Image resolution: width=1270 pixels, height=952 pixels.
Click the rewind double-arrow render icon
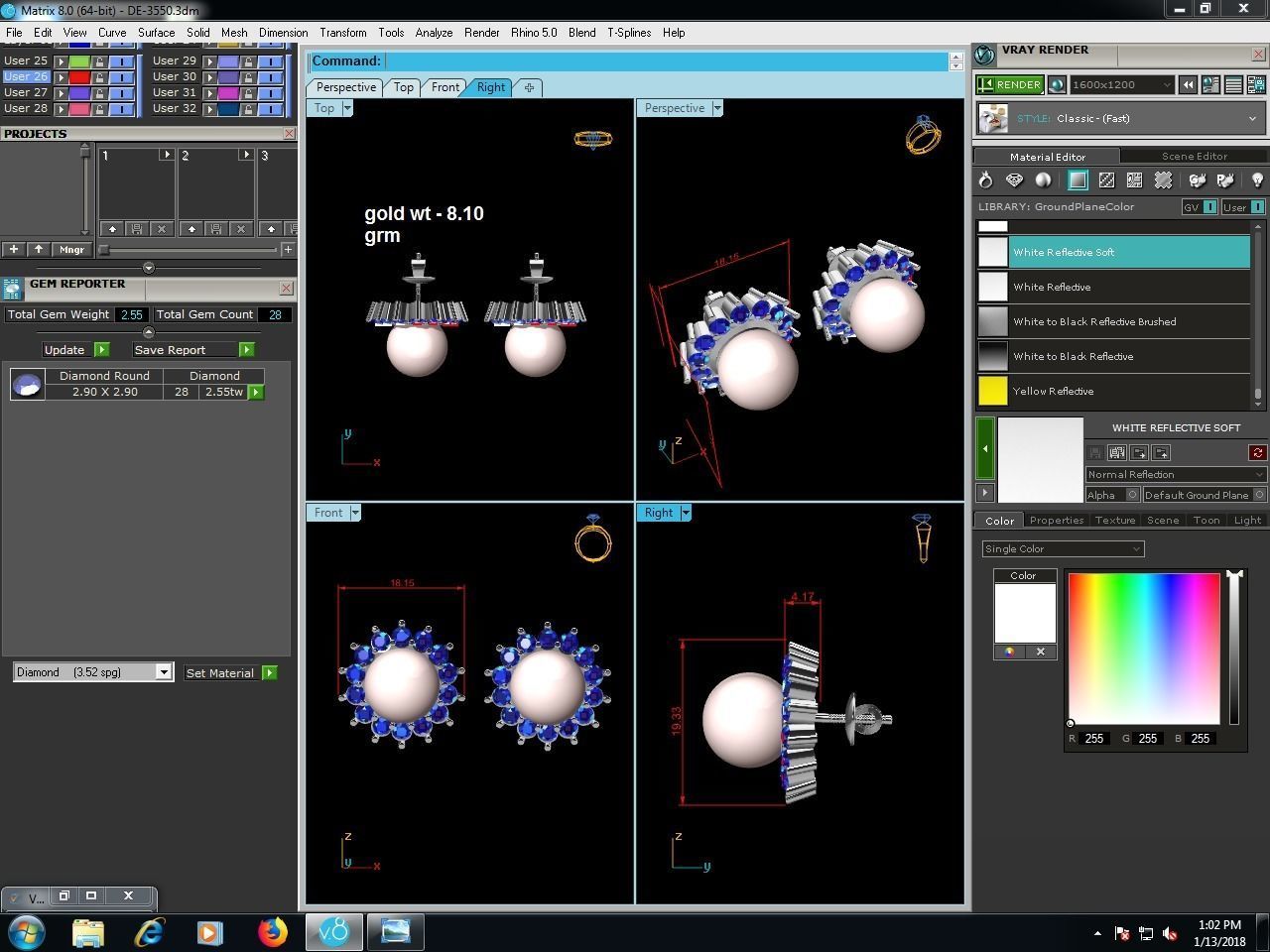[x=1188, y=85]
